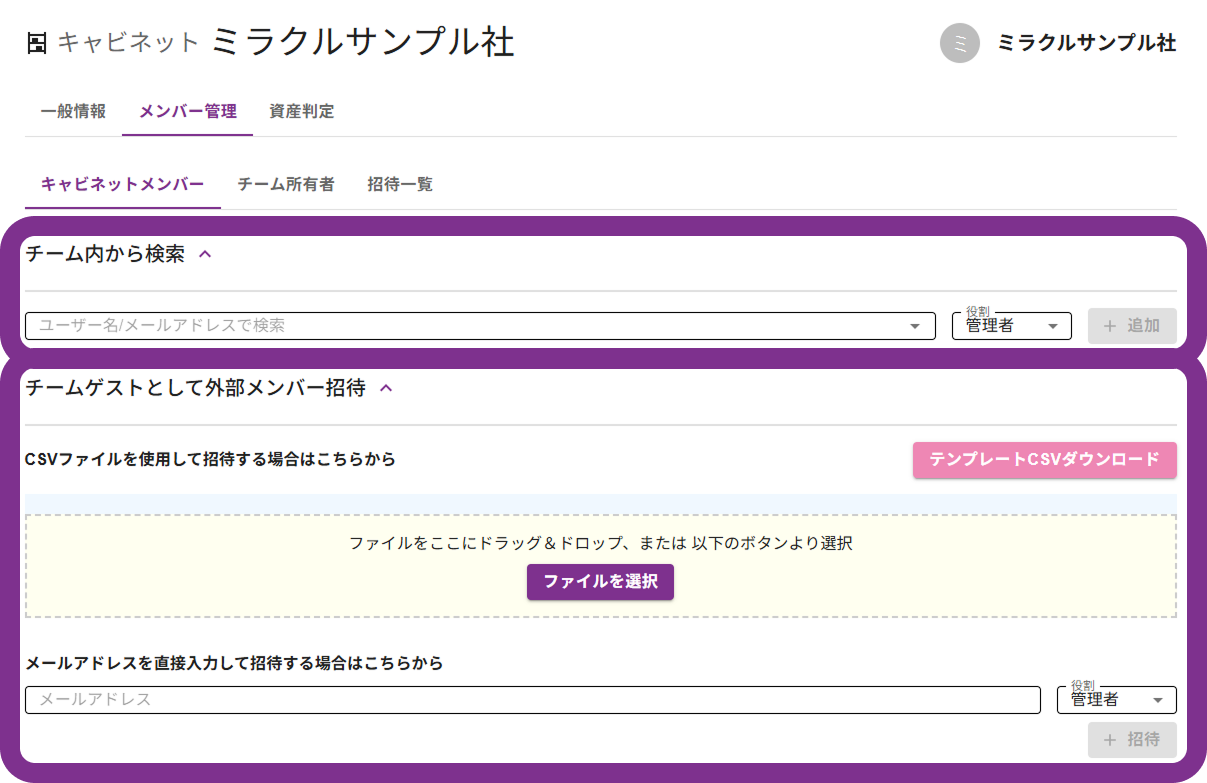The width and height of the screenshot is (1207, 783).
Task: Select the キャビネットメンバー sub-tab
Action: tap(122, 184)
